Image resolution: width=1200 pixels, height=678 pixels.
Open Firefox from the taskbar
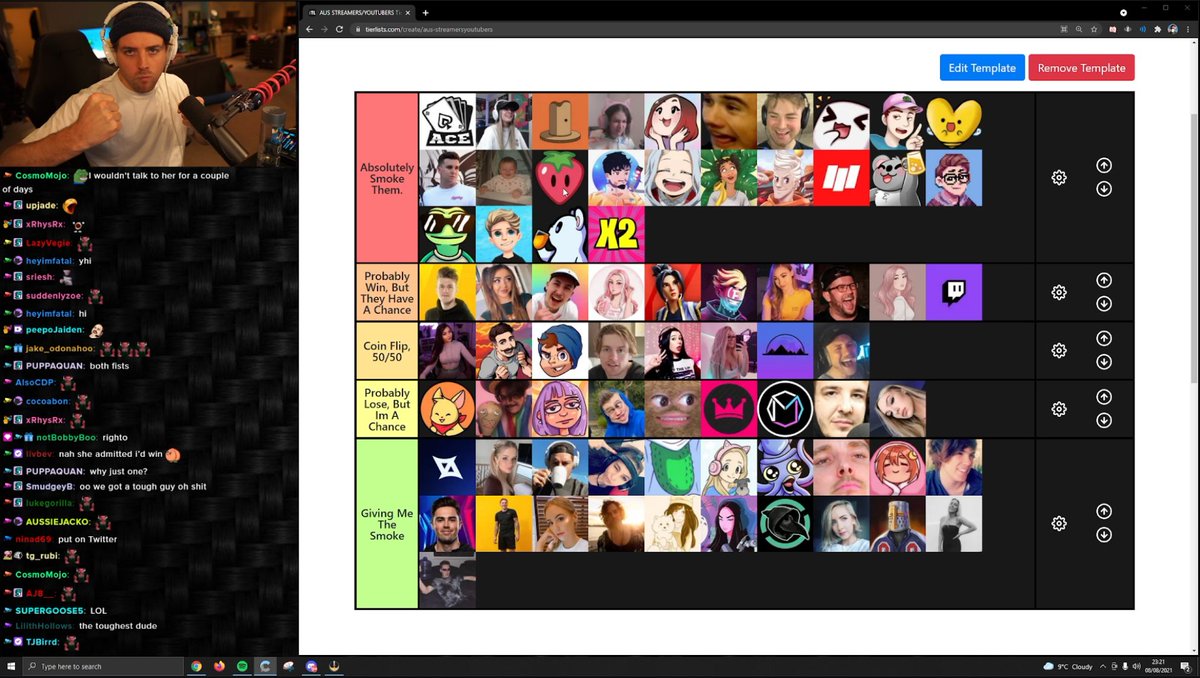pyautogui.click(x=219, y=666)
